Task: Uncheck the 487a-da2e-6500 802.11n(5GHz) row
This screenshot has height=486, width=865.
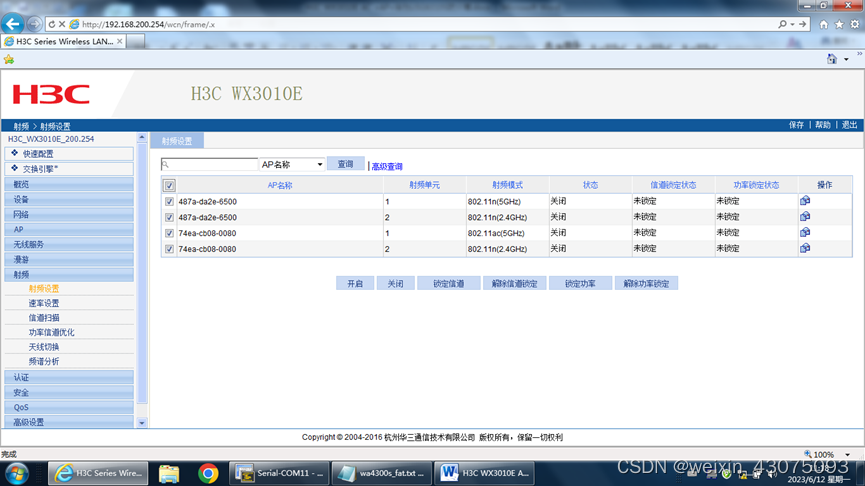Action: coord(169,201)
